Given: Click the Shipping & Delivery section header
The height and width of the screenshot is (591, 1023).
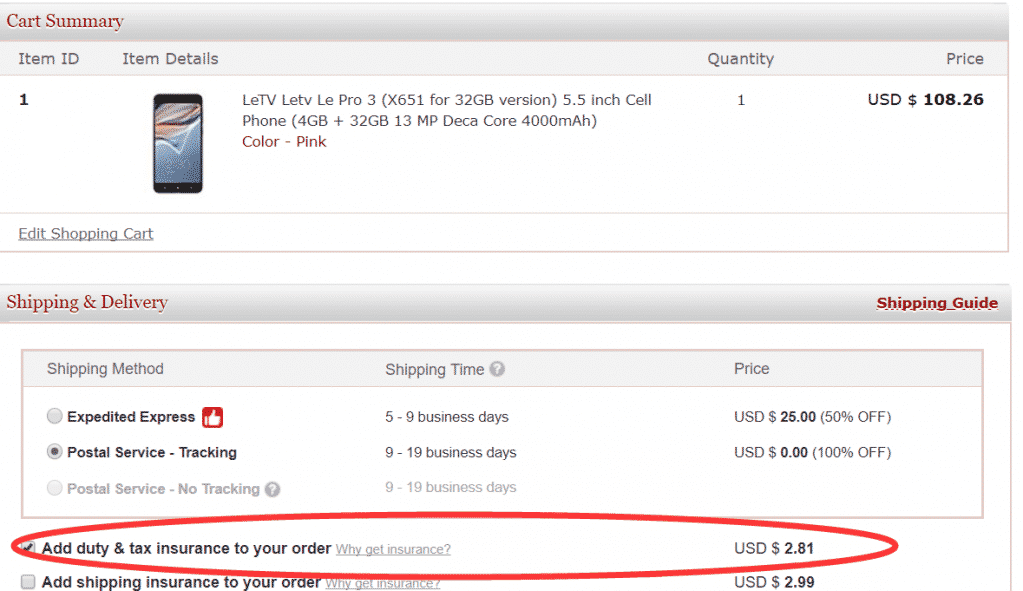Looking at the screenshot, I should tap(87, 302).
